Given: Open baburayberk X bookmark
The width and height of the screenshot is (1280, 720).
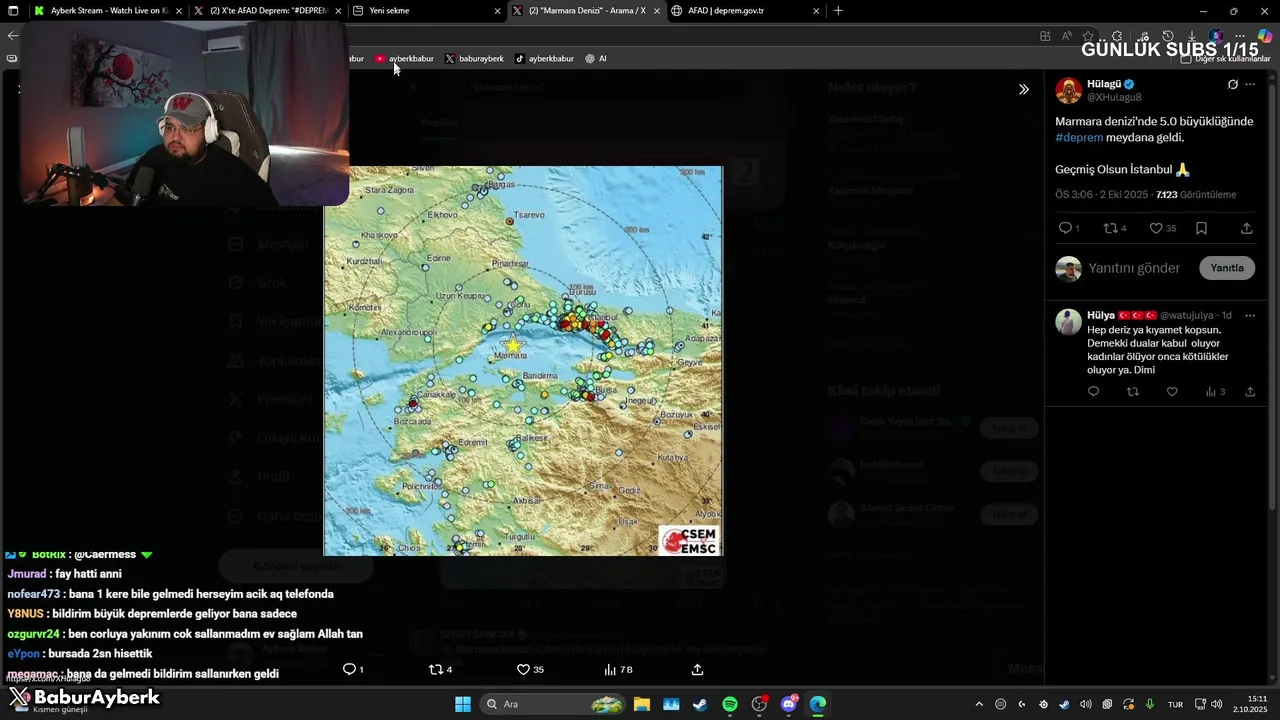Looking at the screenshot, I should click(x=474, y=59).
